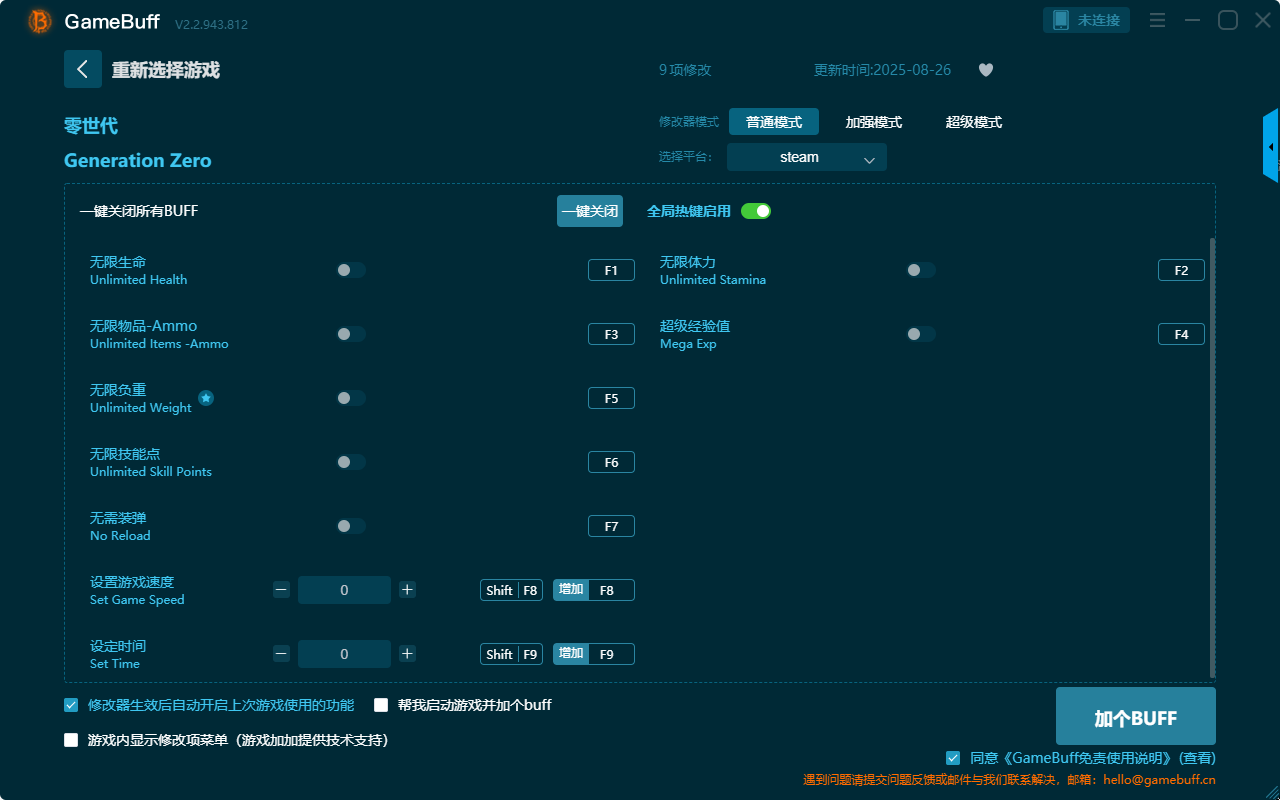Click the heart favorite icon

(986, 70)
